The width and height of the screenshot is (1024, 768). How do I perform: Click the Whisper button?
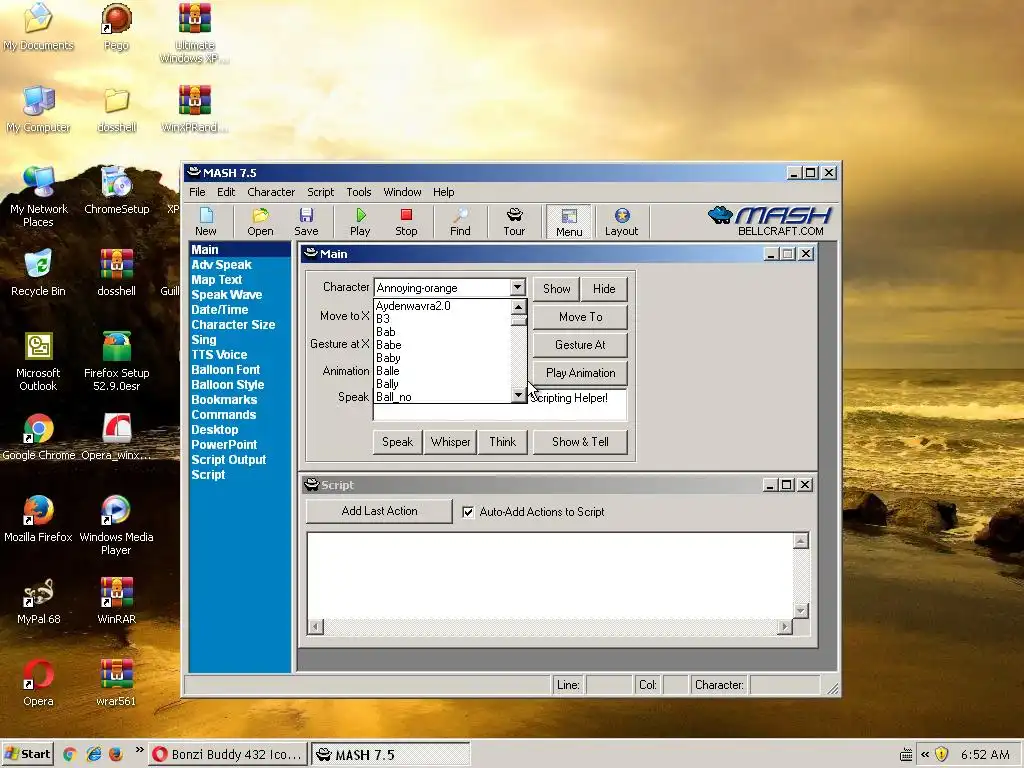click(451, 442)
